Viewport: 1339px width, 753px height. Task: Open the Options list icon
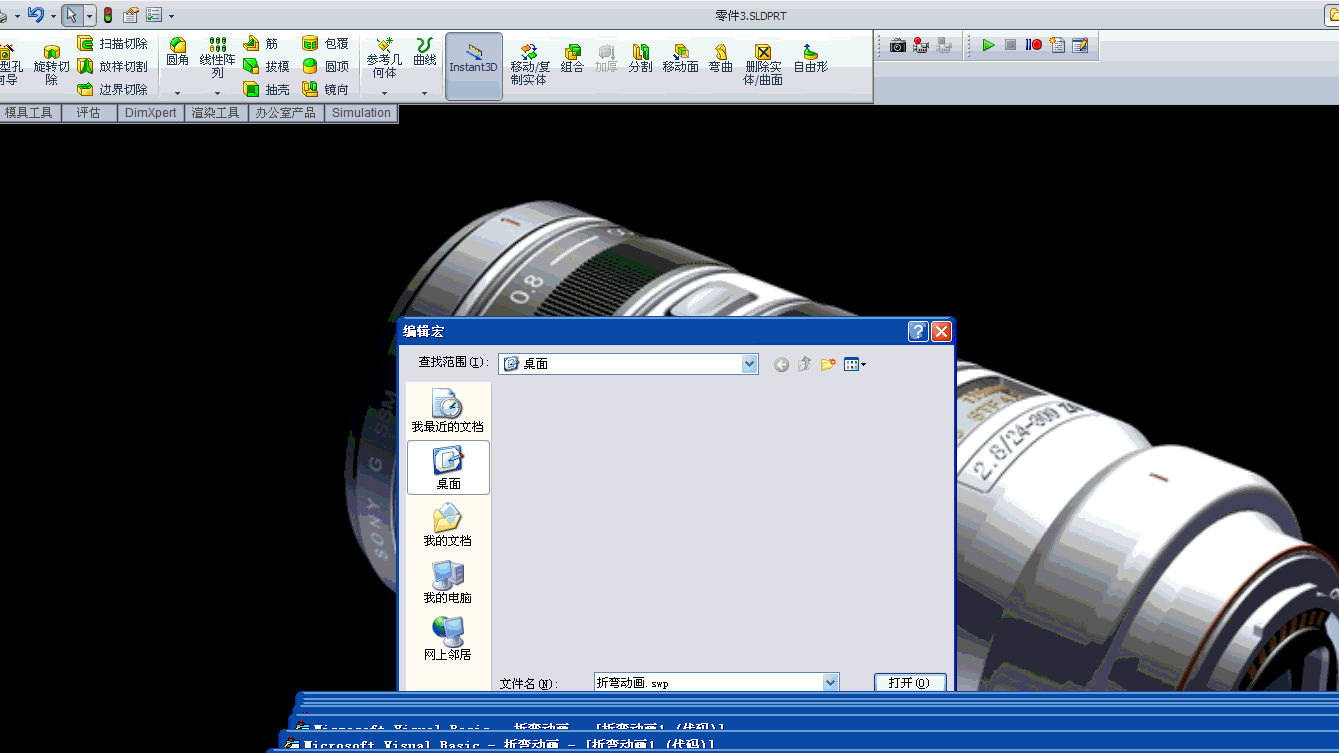click(154, 15)
